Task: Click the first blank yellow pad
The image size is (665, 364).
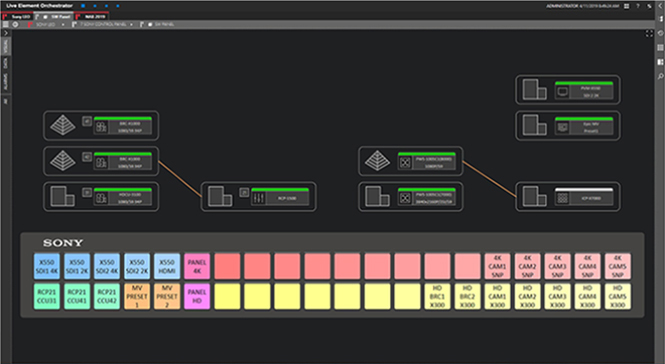Action: click(227, 296)
